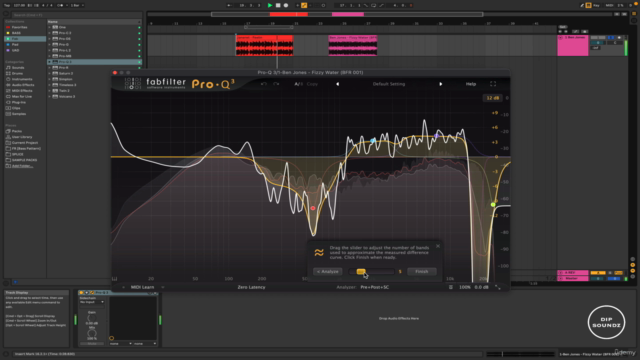Click the Analyze back button
The width and height of the screenshot is (640, 360).
[x=328, y=271]
